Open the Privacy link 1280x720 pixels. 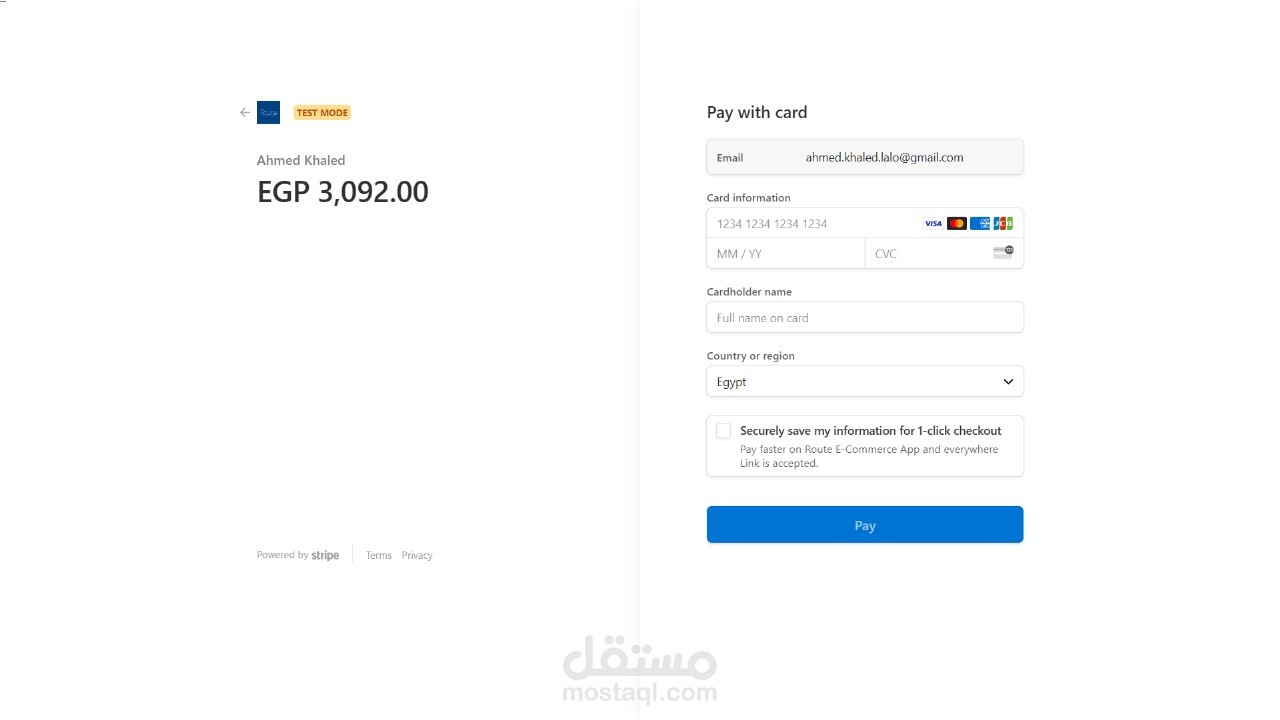coord(417,556)
